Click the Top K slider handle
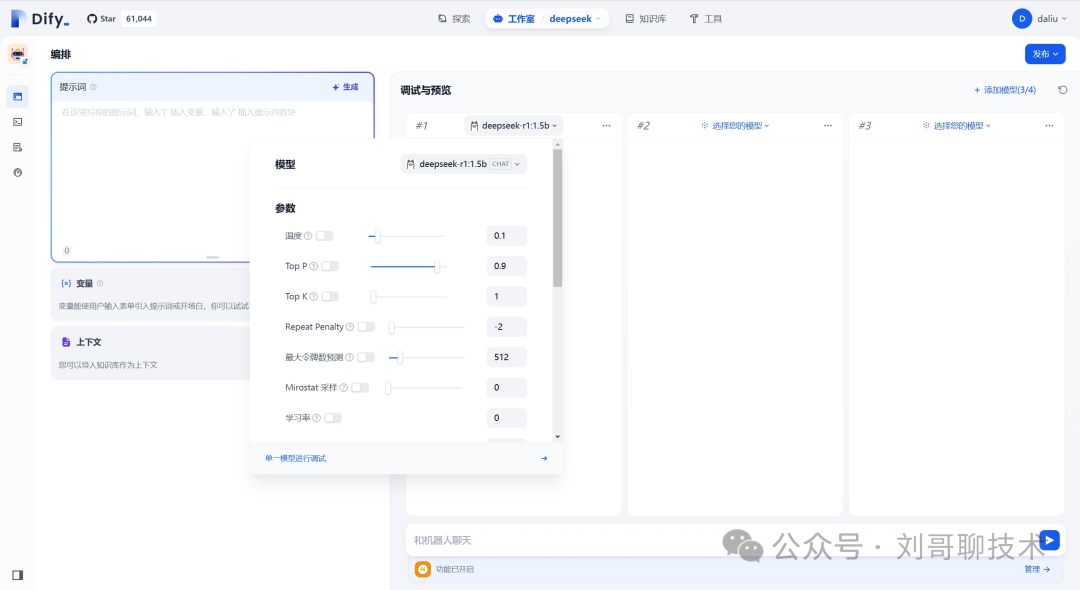 373,297
